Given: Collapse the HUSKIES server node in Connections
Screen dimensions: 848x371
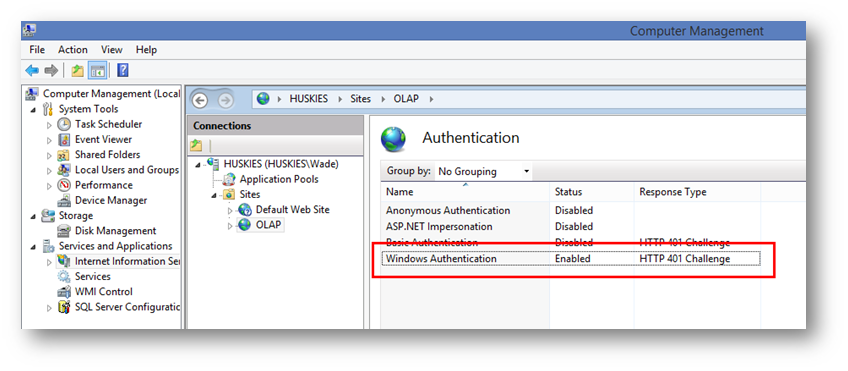Looking at the screenshot, I should point(198,164).
